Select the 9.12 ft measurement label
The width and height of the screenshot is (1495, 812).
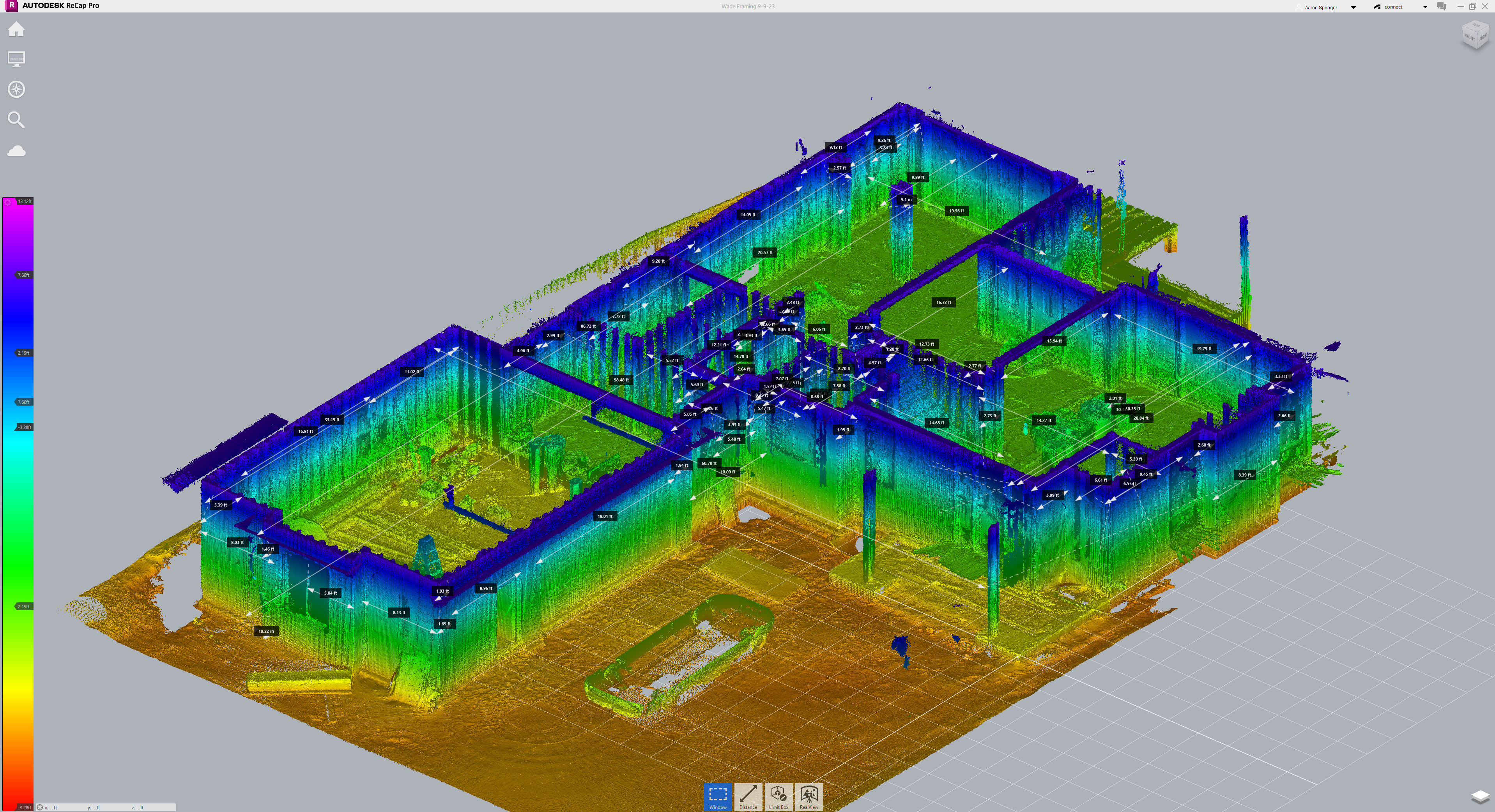click(x=836, y=147)
